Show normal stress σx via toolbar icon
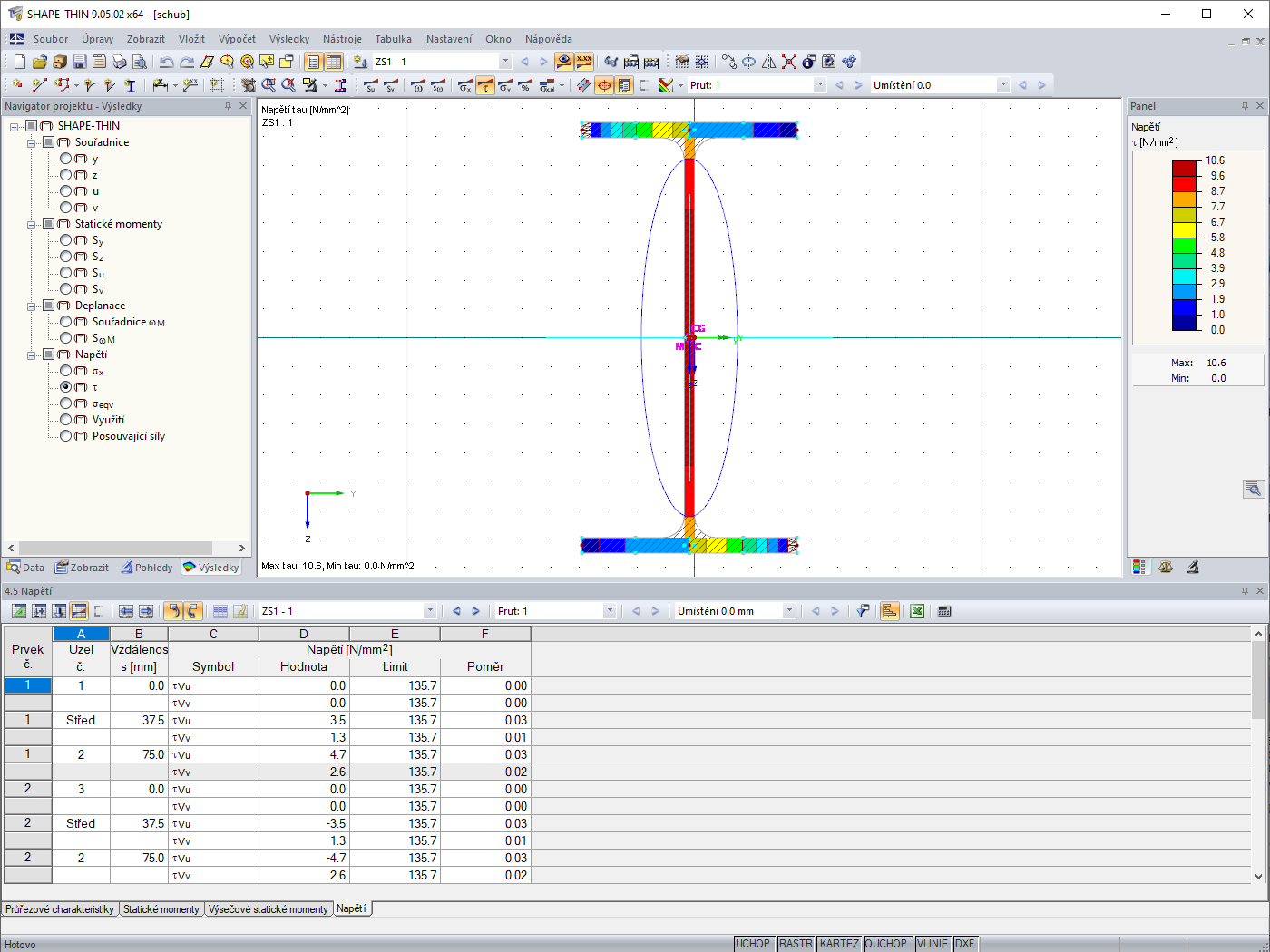The height and width of the screenshot is (952, 1270). click(x=465, y=85)
